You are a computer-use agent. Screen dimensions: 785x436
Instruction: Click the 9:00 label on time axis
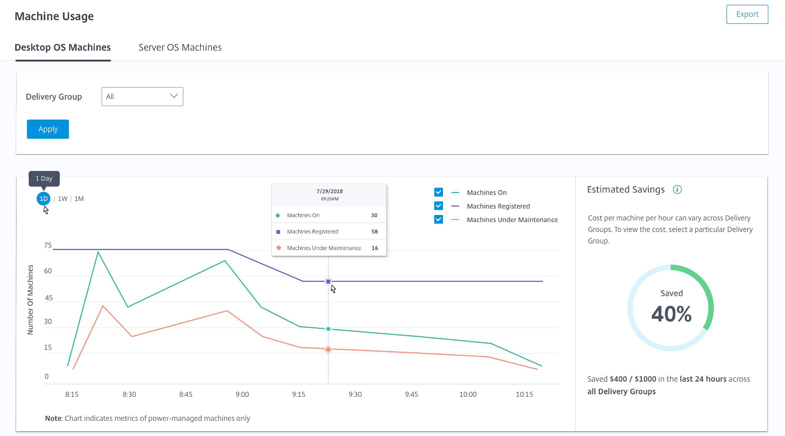(242, 395)
